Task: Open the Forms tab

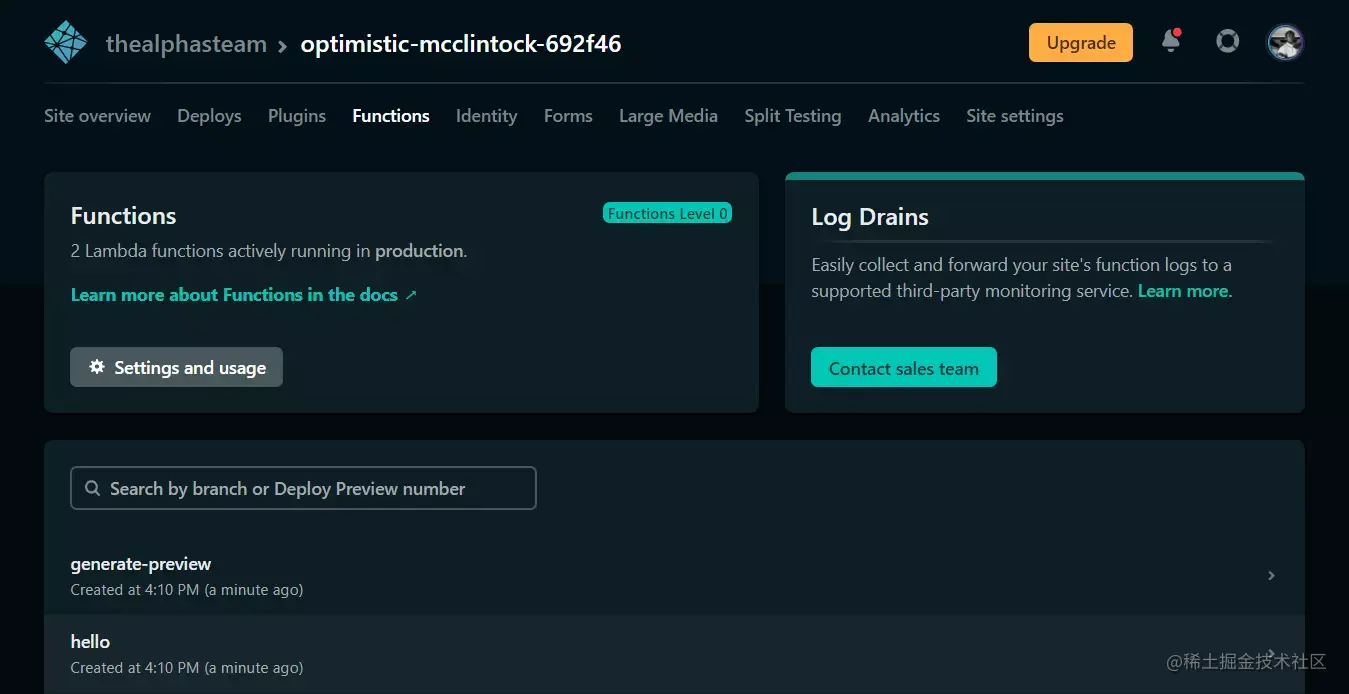Action: (568, 116)
